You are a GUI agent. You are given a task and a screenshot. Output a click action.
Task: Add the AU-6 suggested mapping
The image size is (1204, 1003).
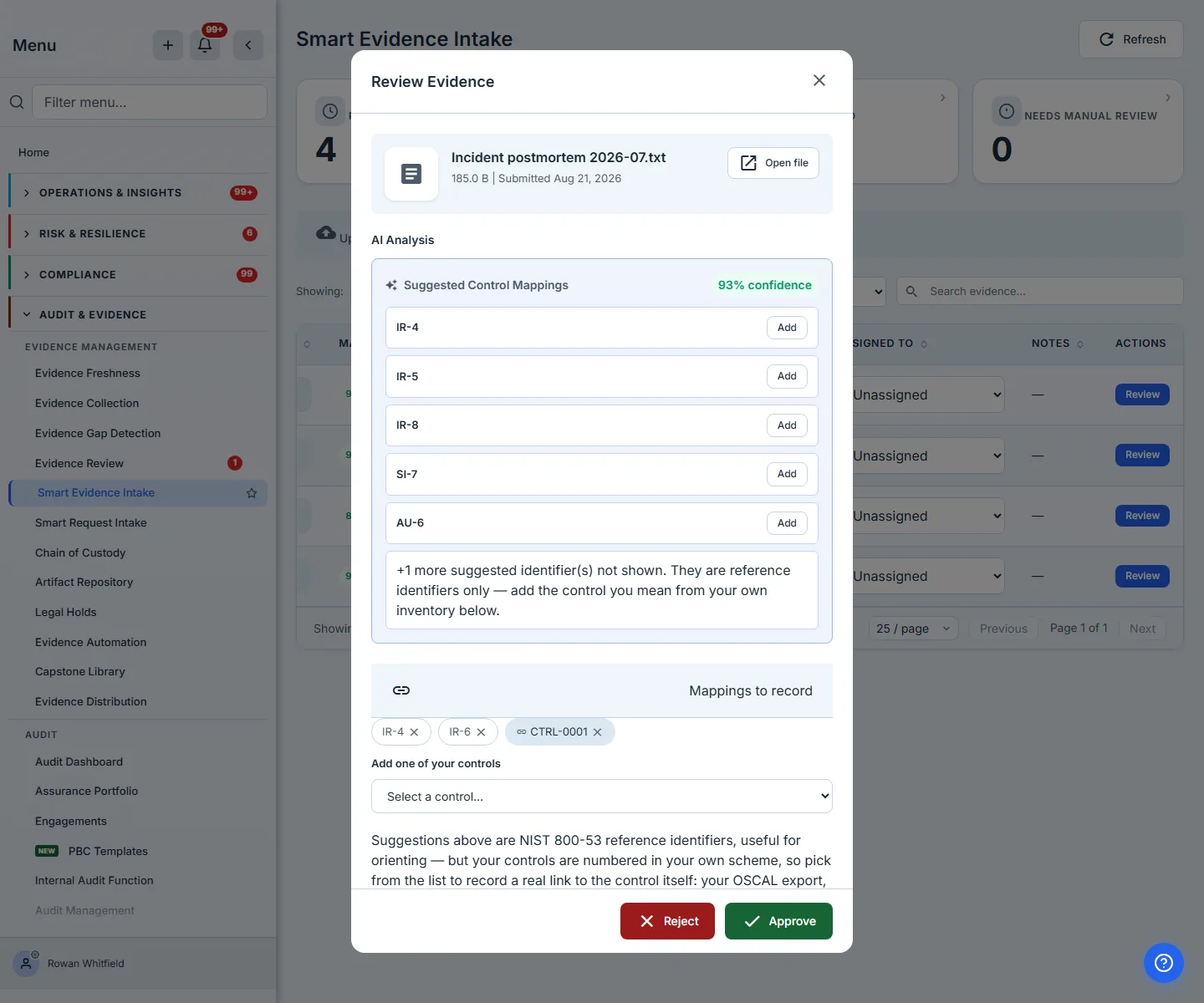787,523
